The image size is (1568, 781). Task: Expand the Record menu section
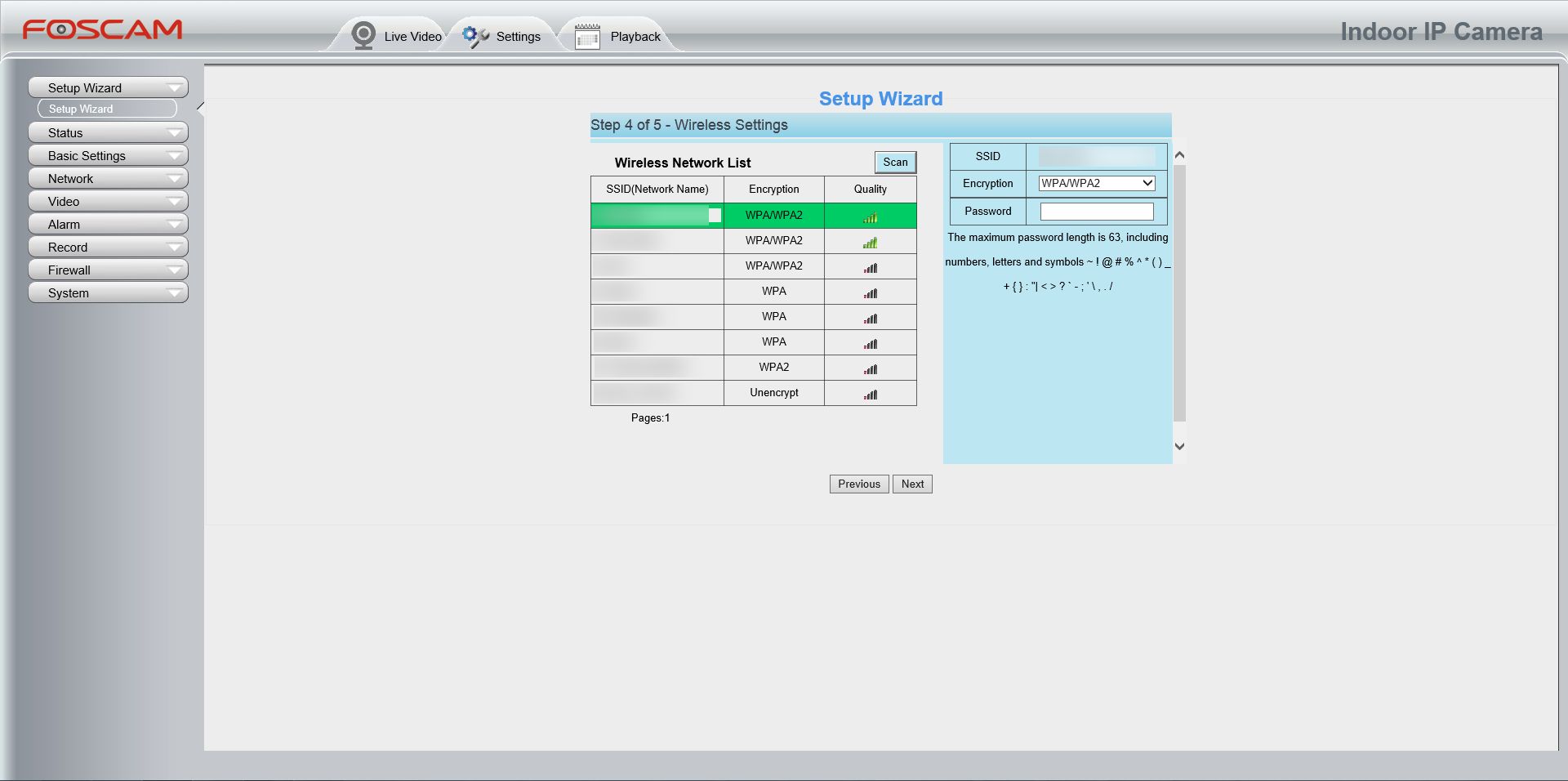109,247
